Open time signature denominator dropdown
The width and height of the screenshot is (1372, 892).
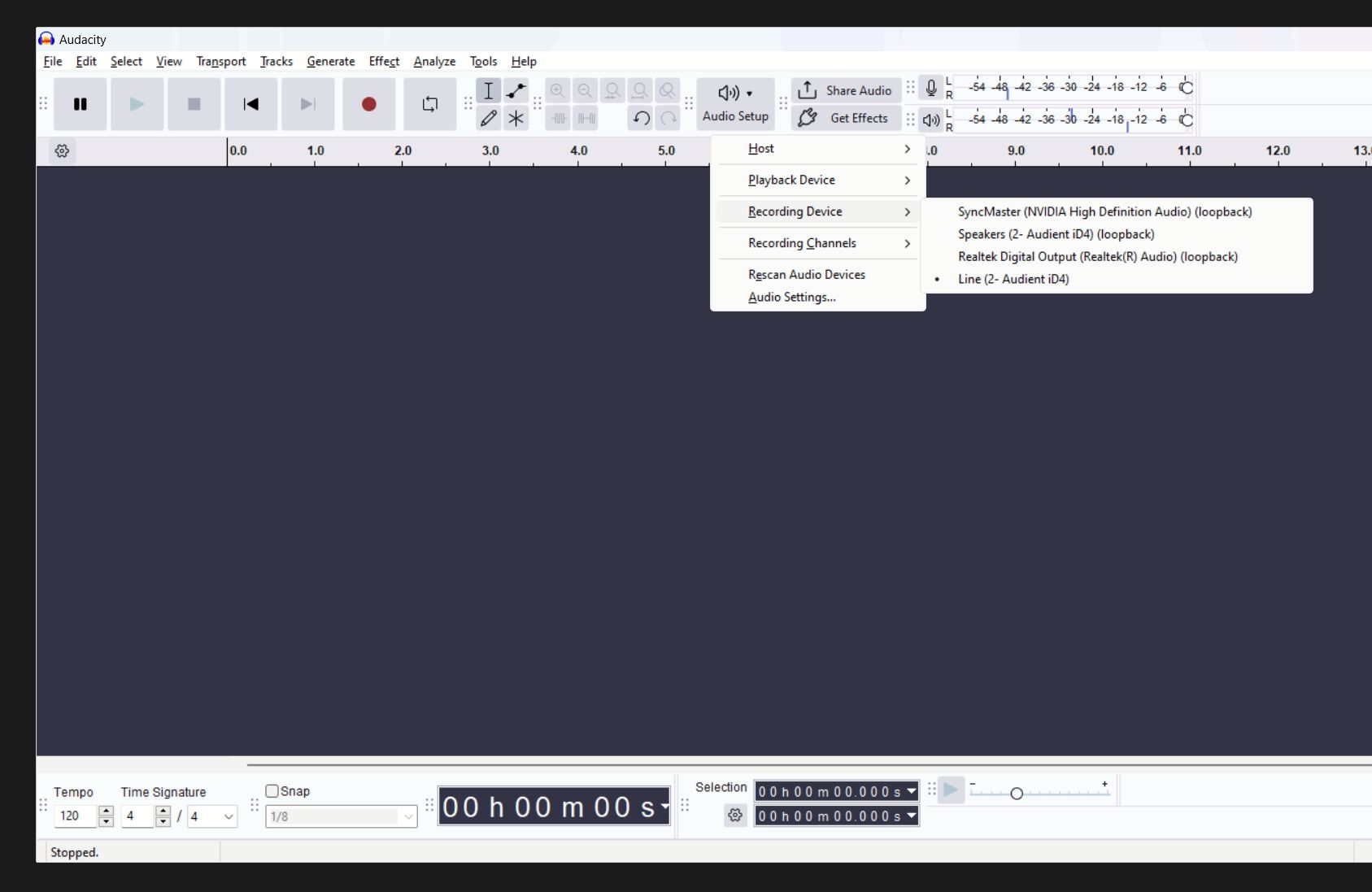tap(212, 816)
